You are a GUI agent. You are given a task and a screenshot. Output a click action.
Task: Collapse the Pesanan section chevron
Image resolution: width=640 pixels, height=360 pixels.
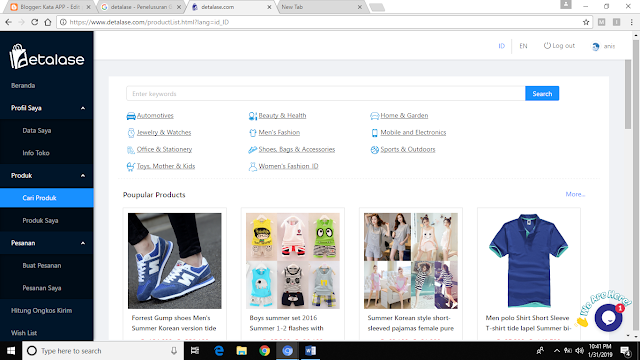83,243
